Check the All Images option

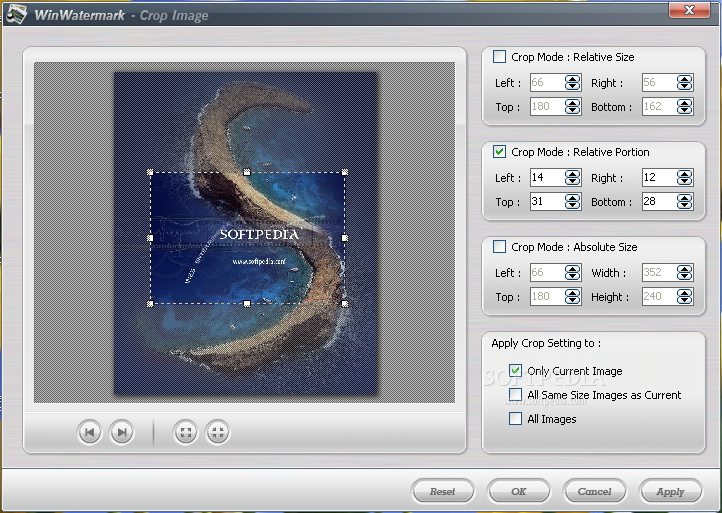pos(516,419)
